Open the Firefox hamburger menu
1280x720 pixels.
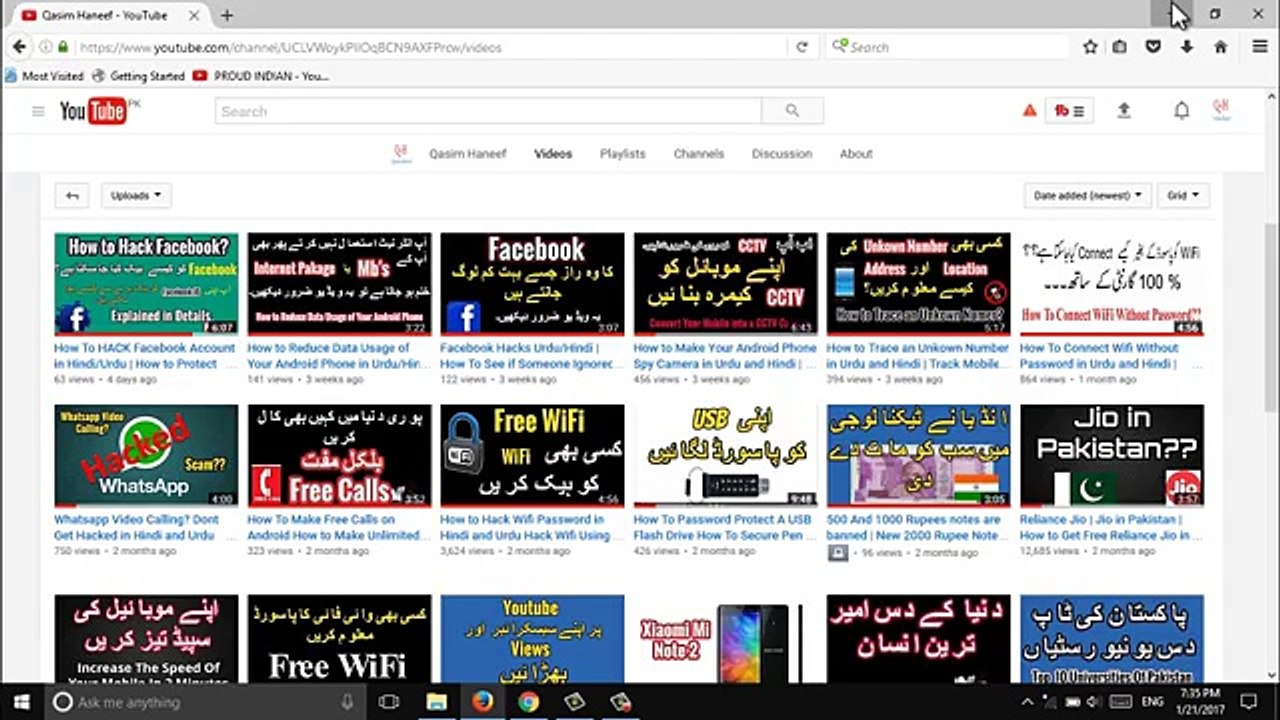point(1260,47)
